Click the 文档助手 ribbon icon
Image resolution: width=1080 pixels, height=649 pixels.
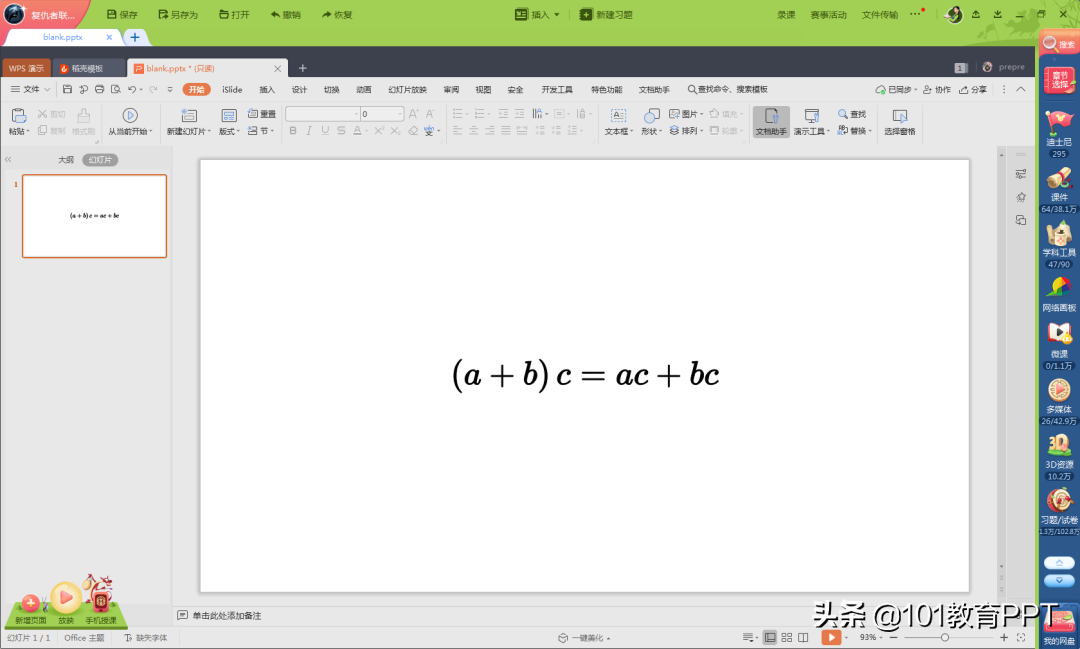click(x=771, y=116)
